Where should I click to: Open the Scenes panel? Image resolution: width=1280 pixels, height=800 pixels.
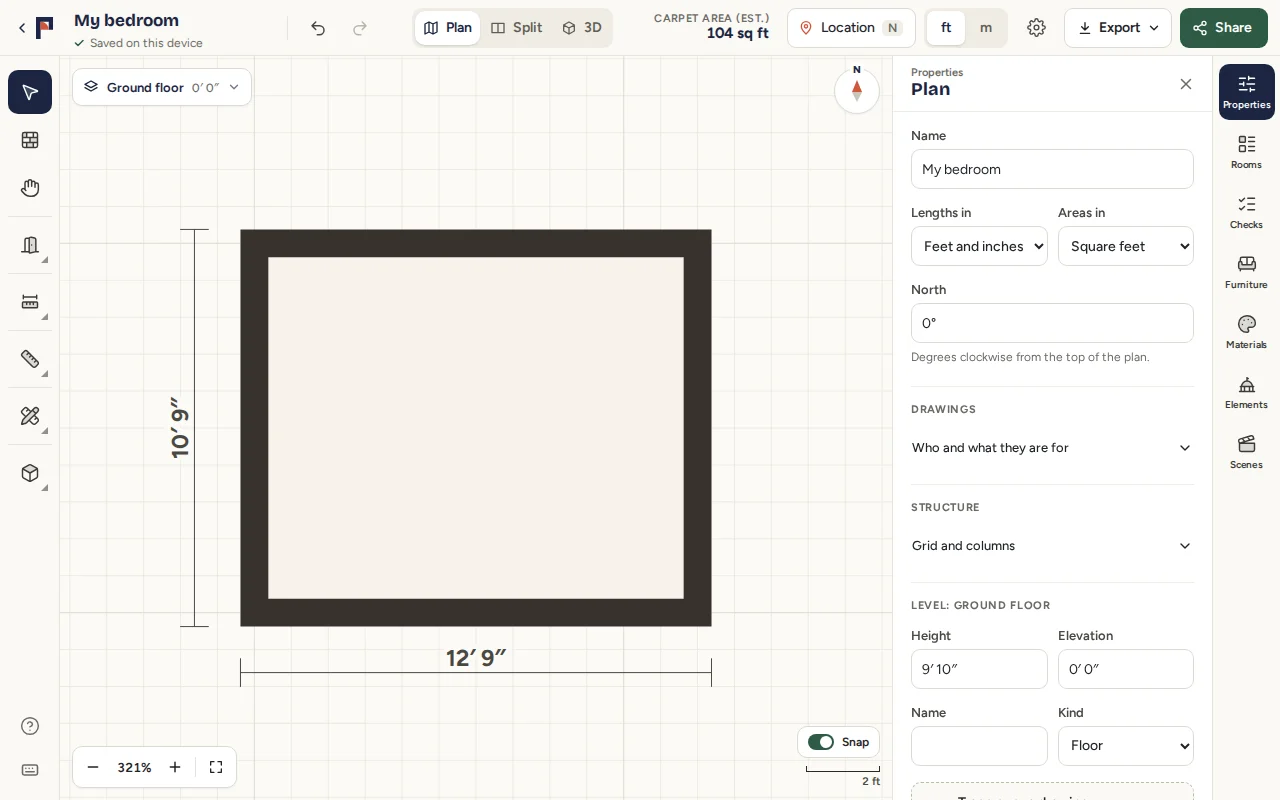point(1246,452)
